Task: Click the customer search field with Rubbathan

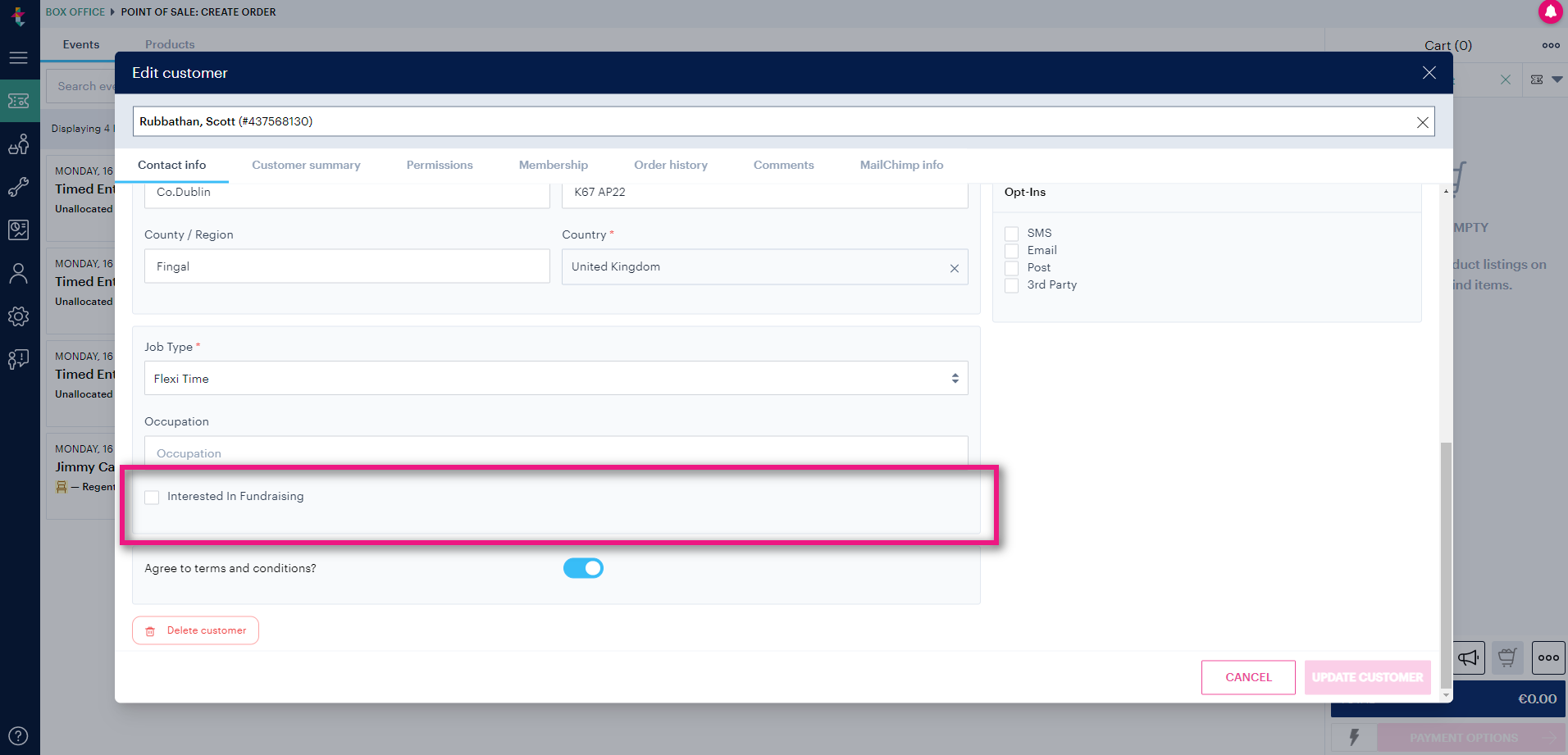Action: coord(784,121)
